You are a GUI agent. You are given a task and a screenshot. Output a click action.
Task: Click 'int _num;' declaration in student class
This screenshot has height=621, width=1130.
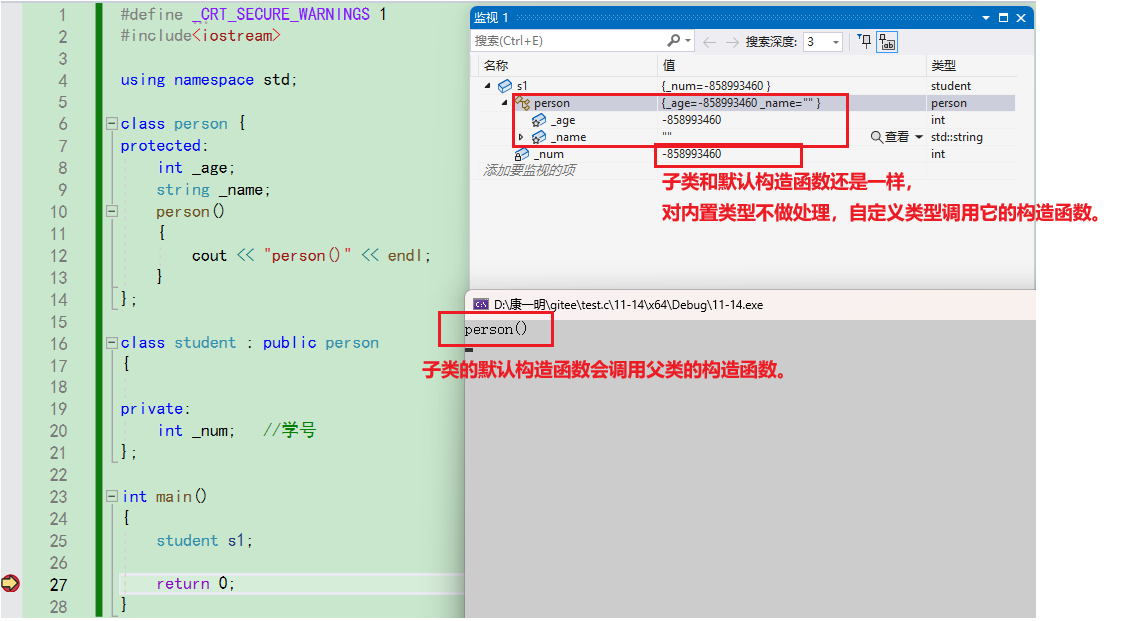(x=197, y=430)
